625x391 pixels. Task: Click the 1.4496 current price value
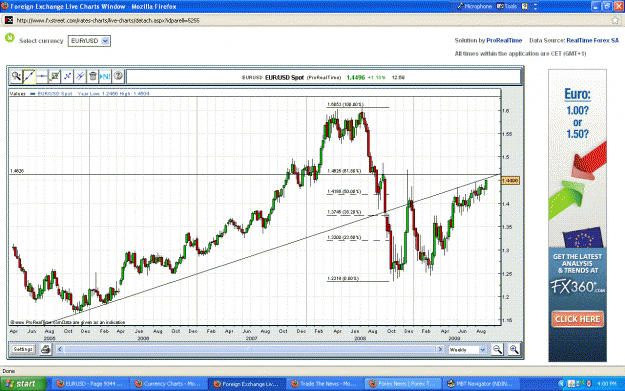(x=356, y=77)
